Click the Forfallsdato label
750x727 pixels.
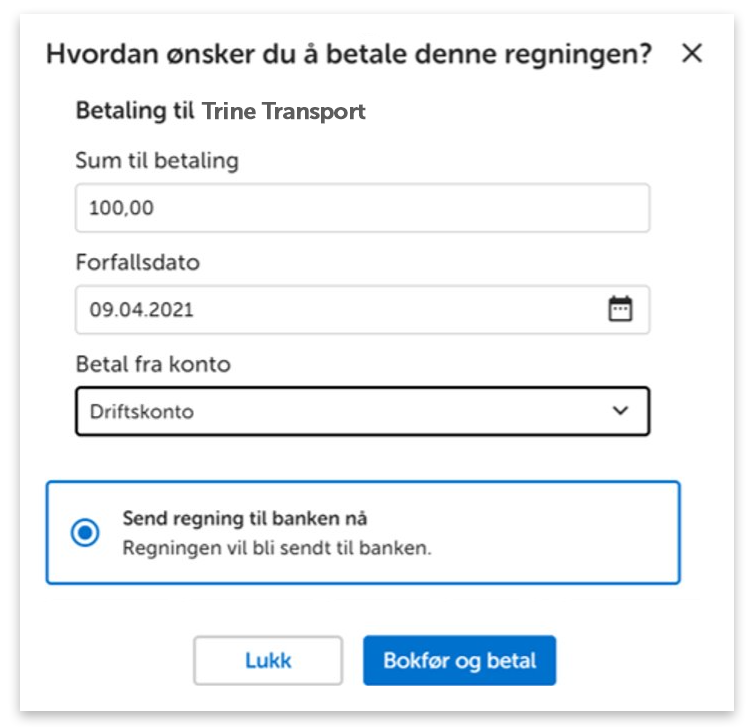(x=138, y=263)
